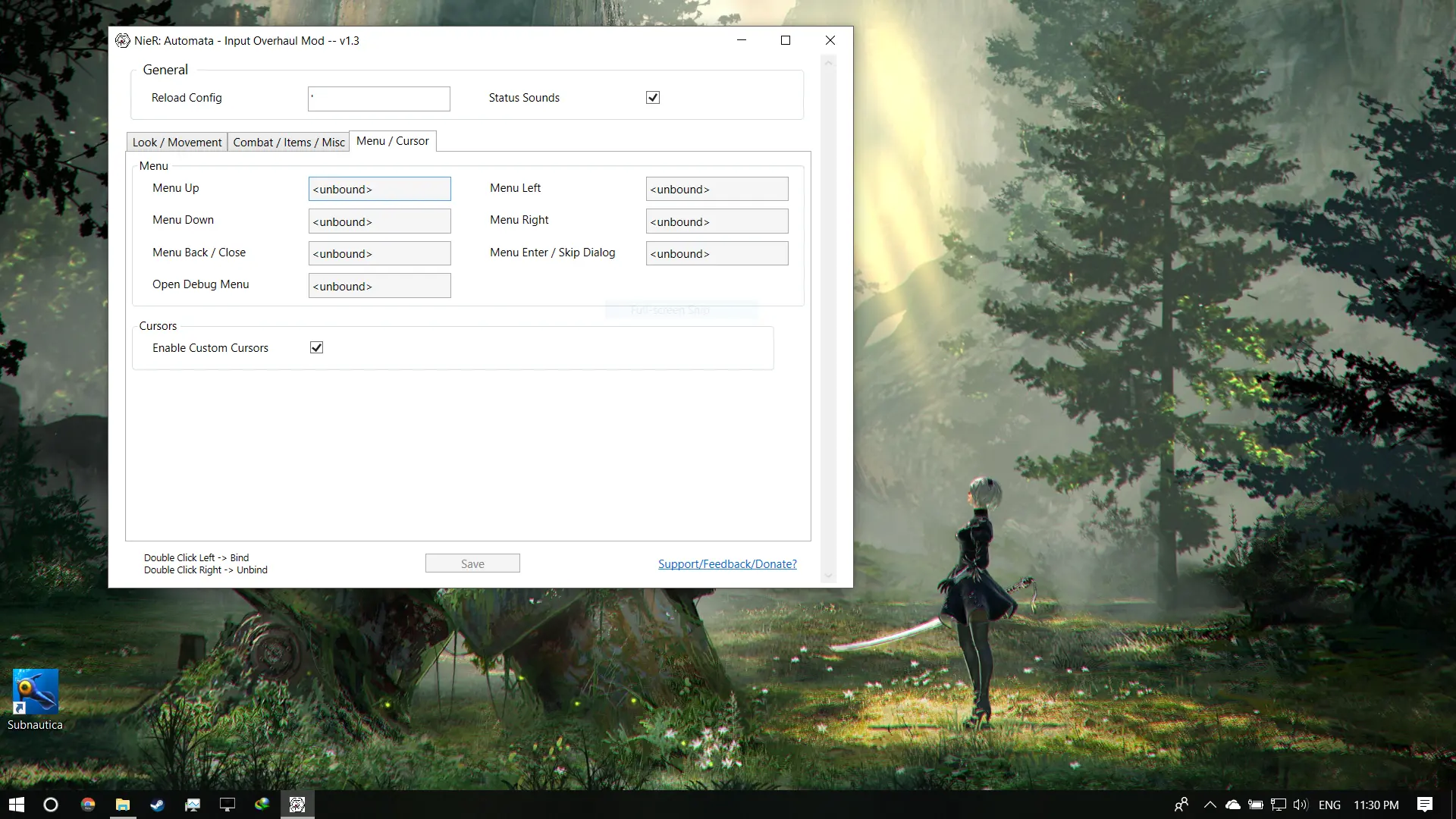Click the Menu Up binding field
The image size is (1456, 819).
click(x=379, y=189)
